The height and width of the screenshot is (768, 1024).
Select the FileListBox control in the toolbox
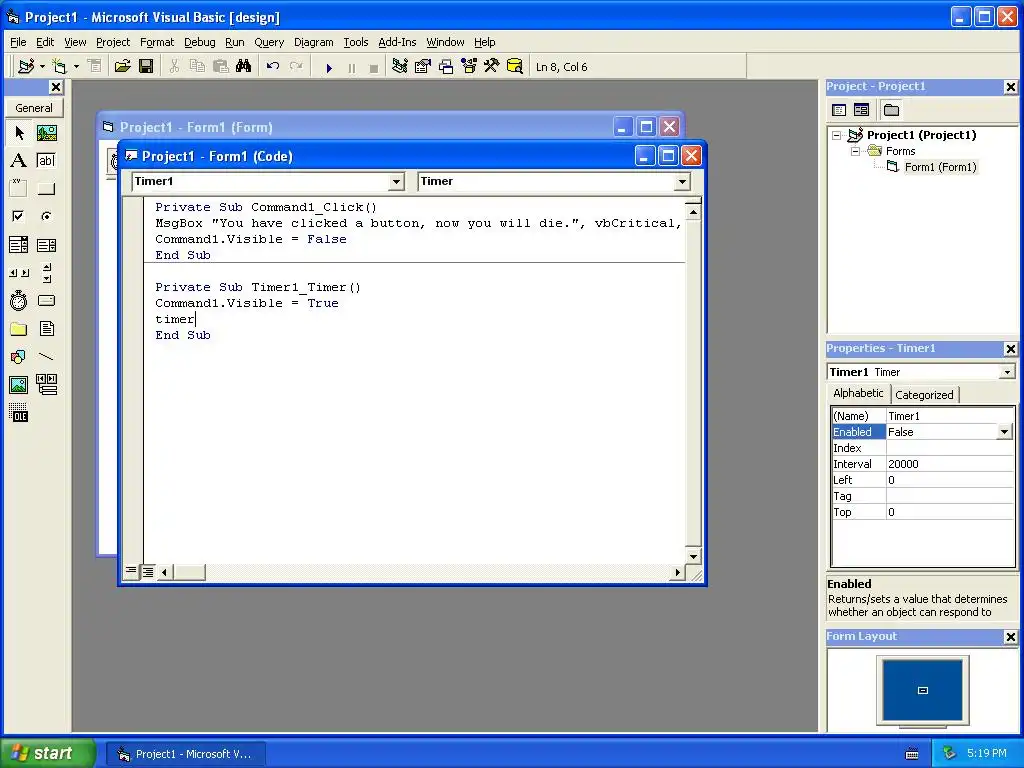coord(46,328)
